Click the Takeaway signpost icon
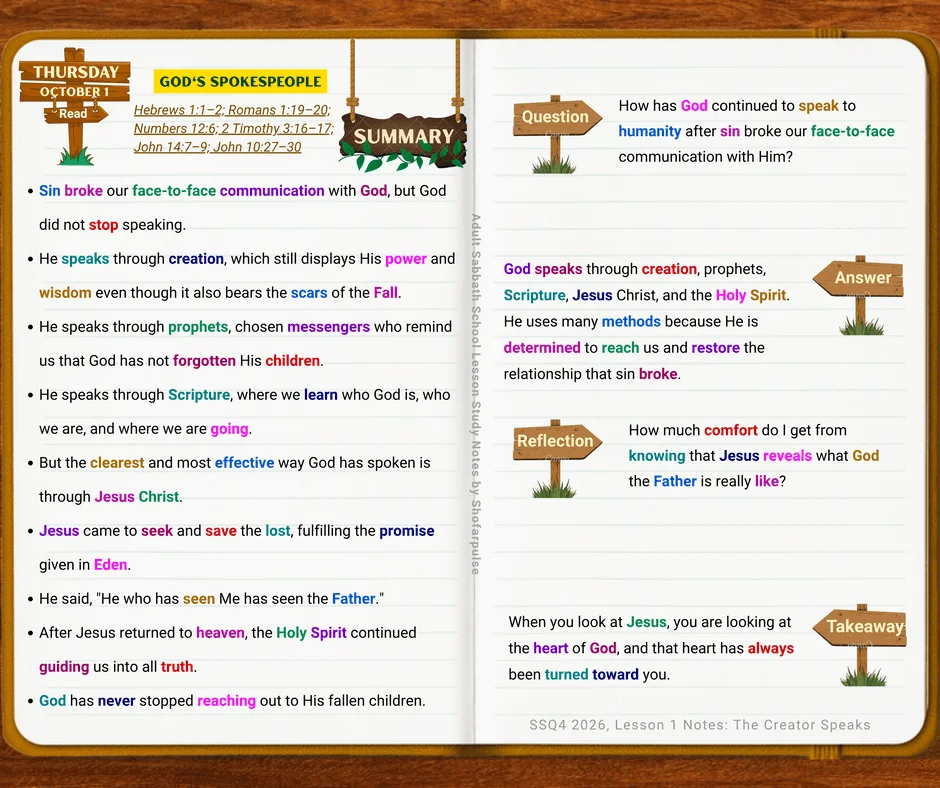Viewport: 940px width, 788px height. (x=860, y=645)
